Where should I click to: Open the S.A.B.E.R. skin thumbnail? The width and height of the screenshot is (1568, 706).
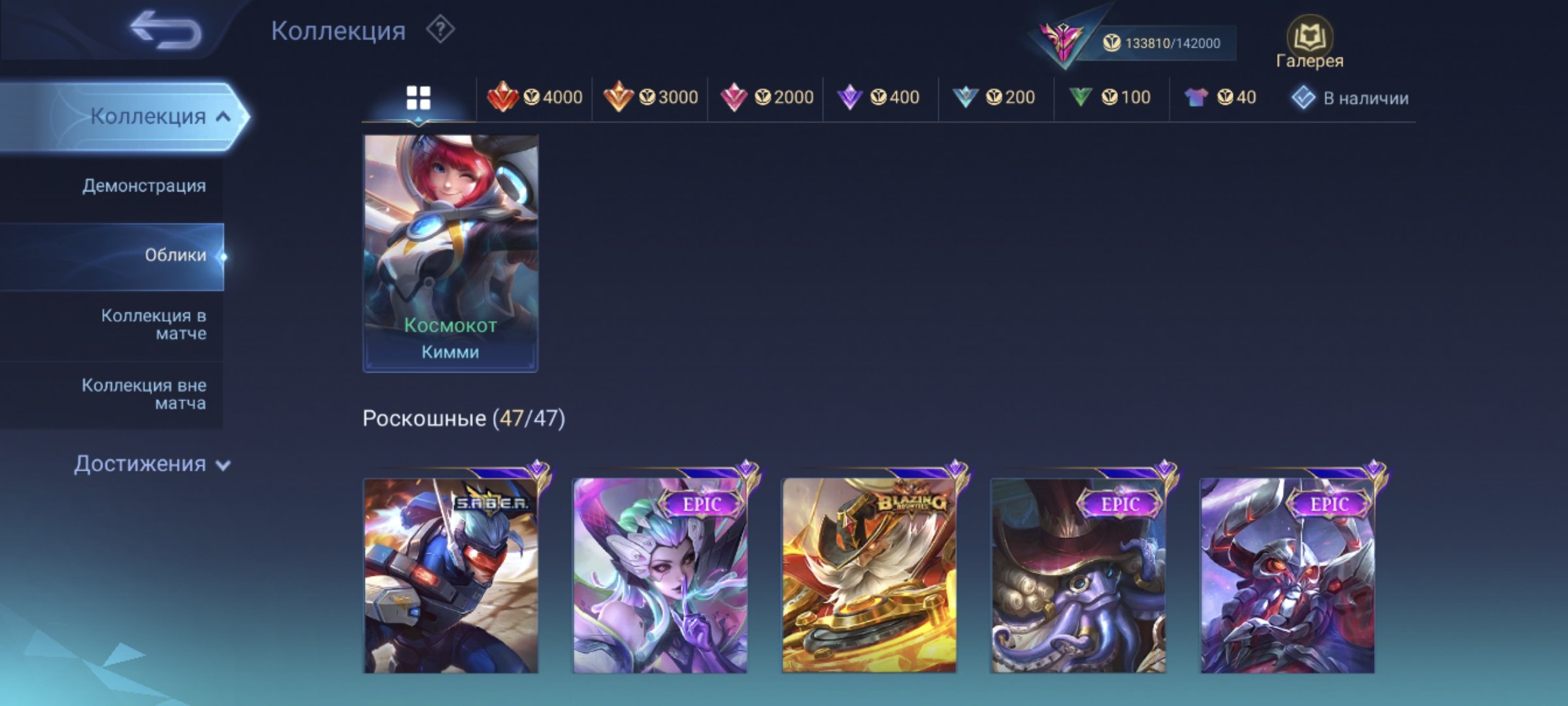451,575
